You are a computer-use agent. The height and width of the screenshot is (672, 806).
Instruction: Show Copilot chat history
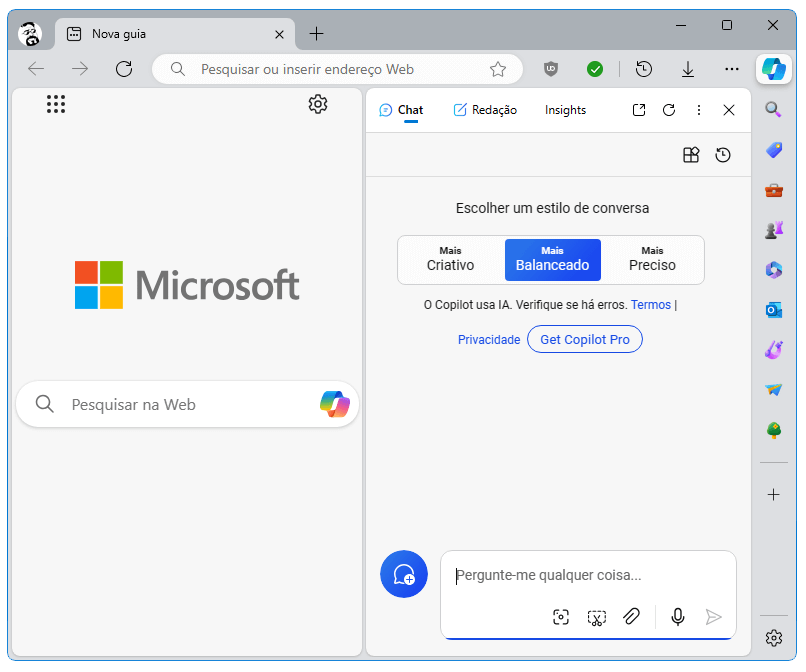[723, 155]
